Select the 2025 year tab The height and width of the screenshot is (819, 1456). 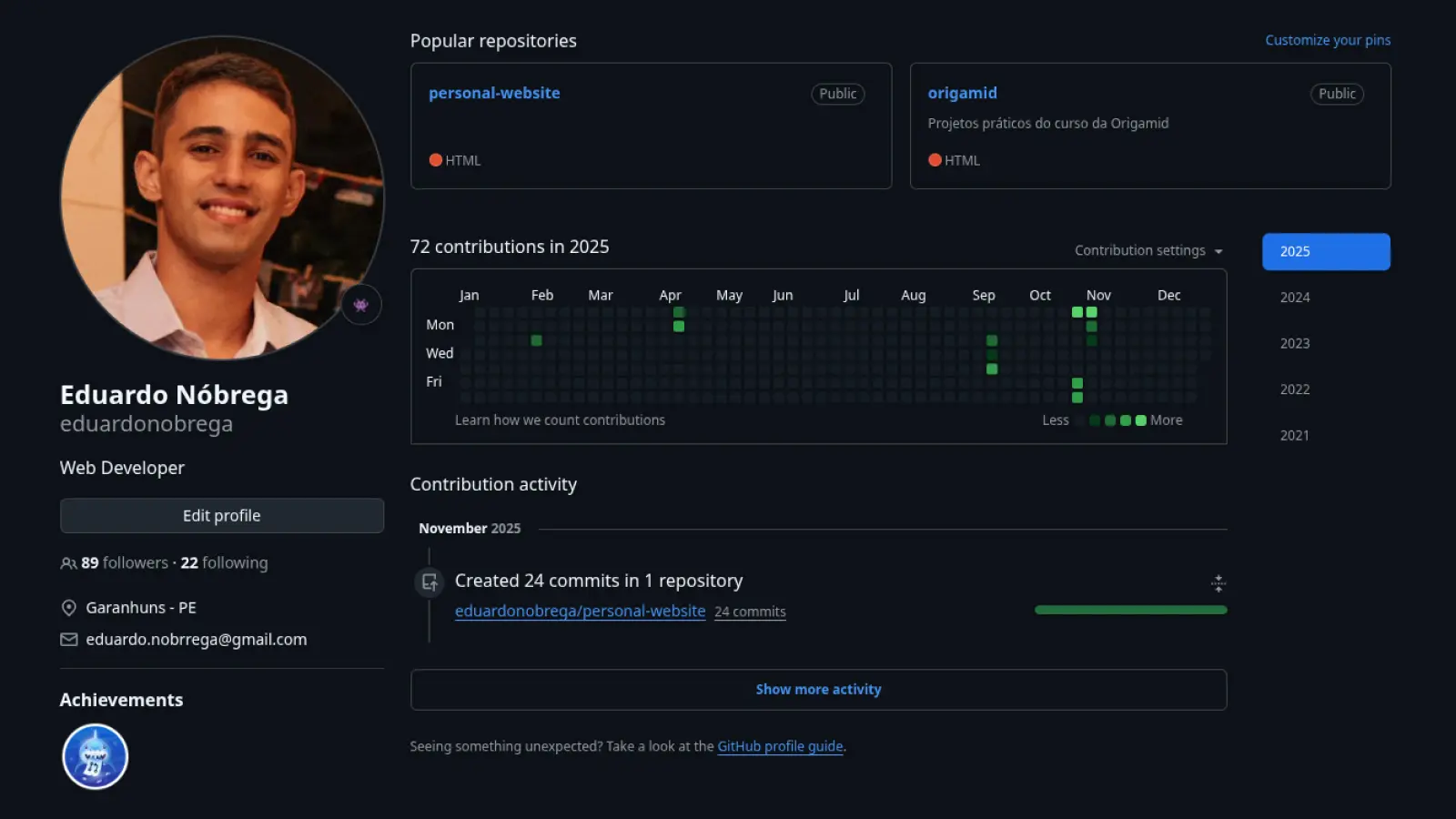click(1325, 251)
